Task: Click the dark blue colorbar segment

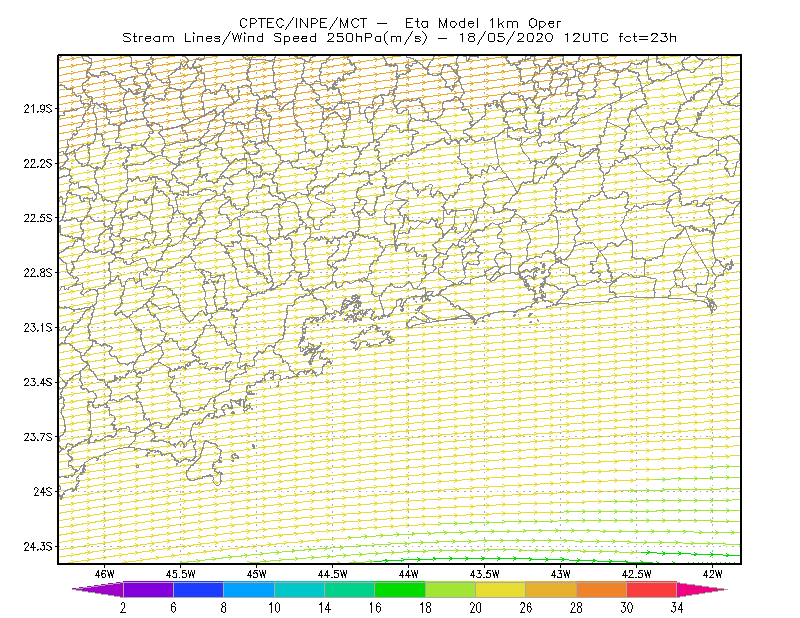Action: [x=198, y=589]
